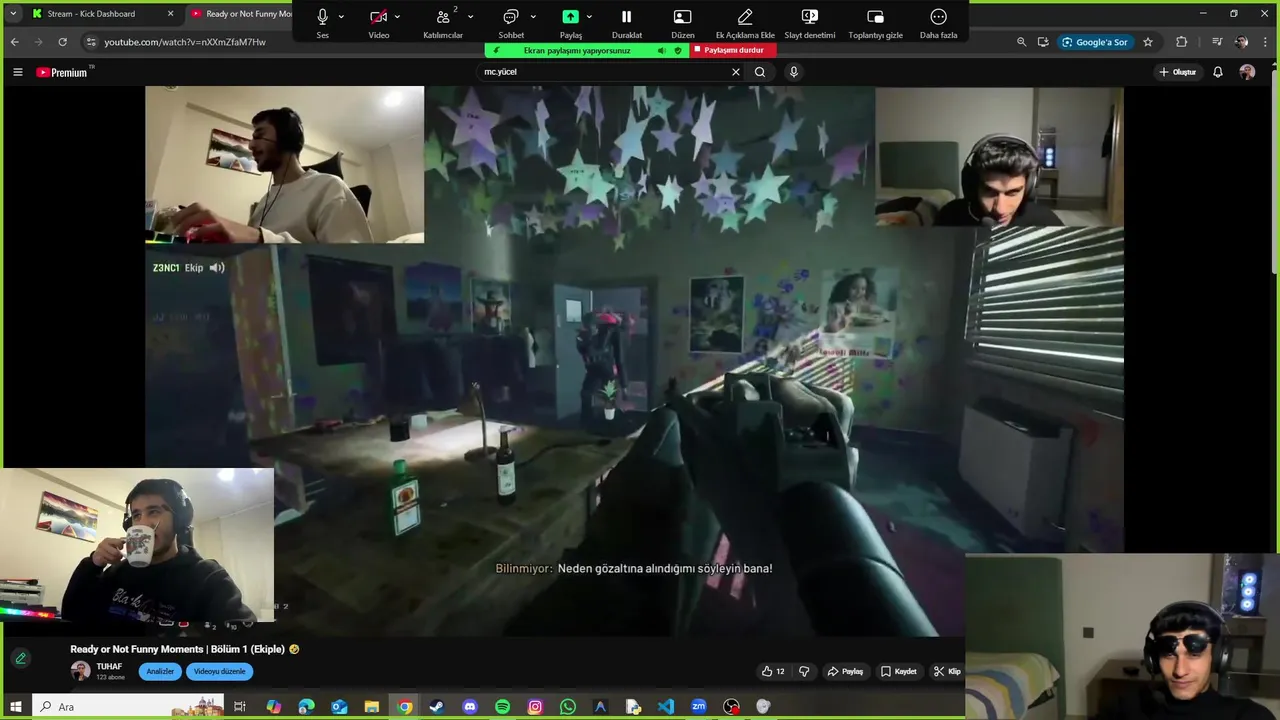Bookmark this page with star icon
Screen dimensions: 1280x720
click(1148, 42)
